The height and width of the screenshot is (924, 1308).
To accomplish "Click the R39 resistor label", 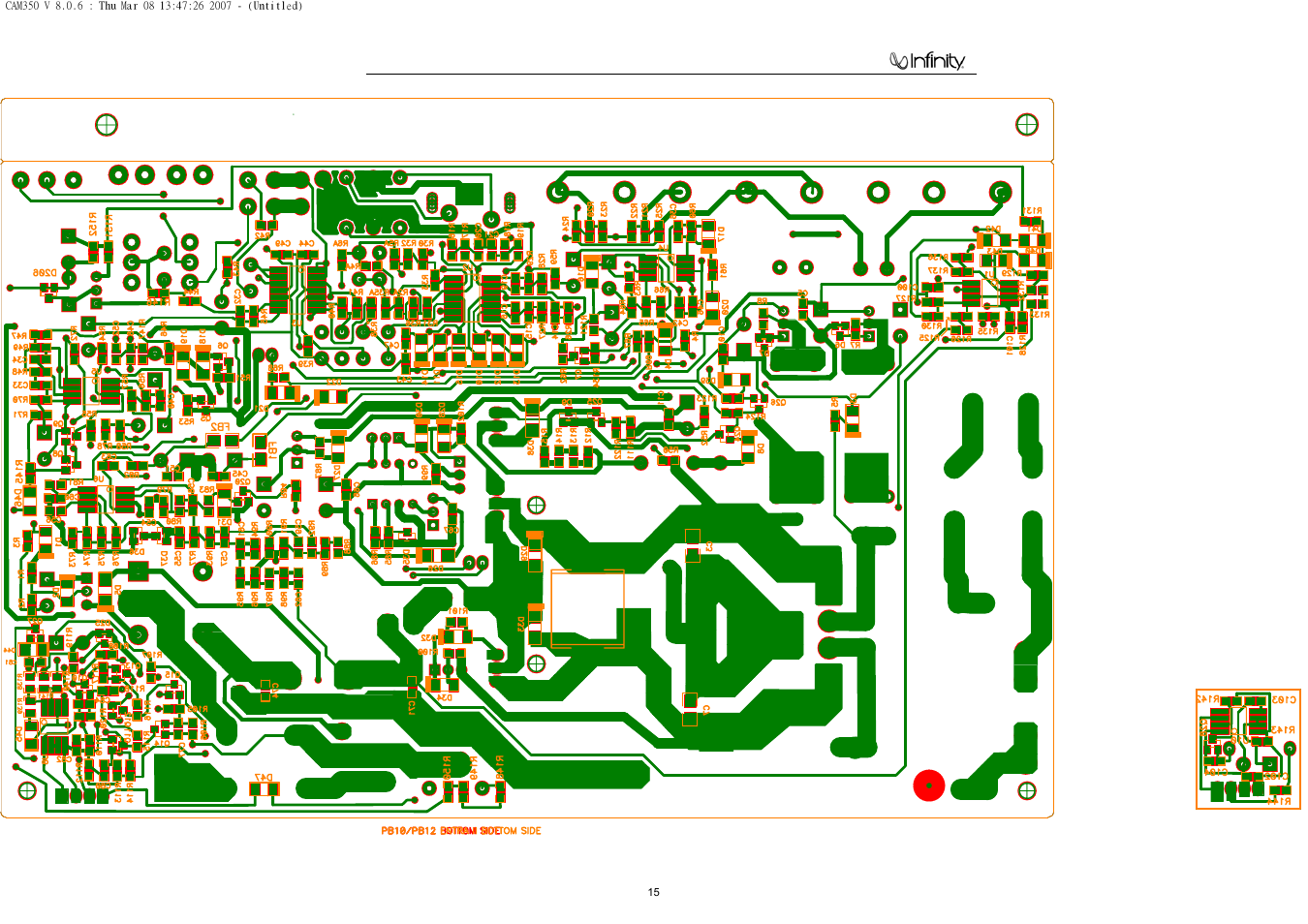I will click(306, 364).
